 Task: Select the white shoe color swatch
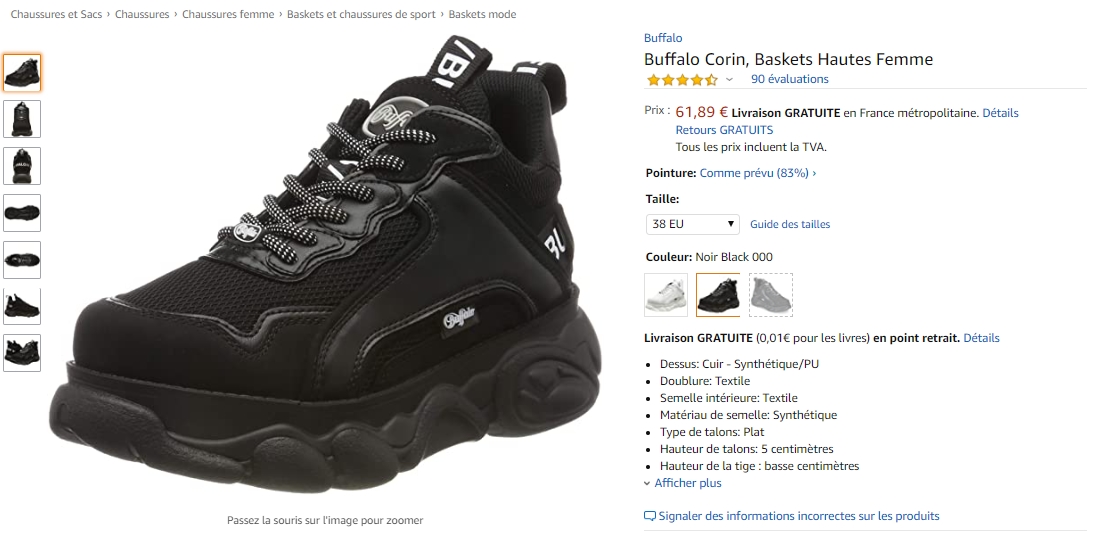click(665, 295)
